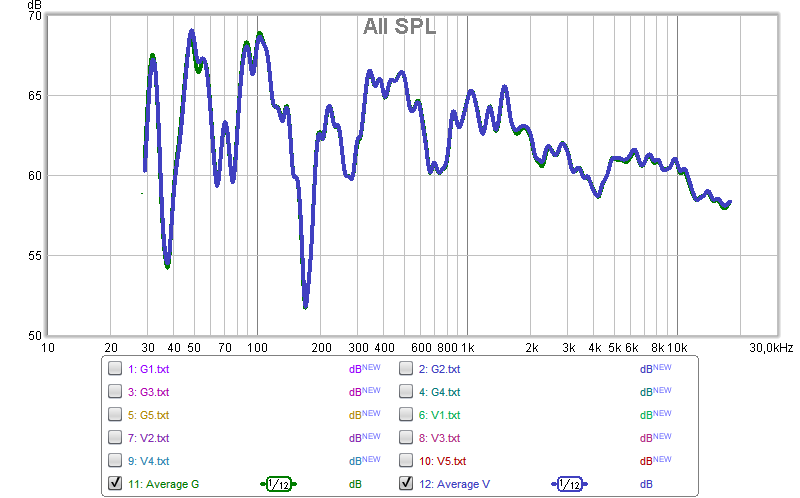This screenshot has height=498, width=800.
Task: Select the red '10: V5.txt' legend label
Action: [442, 461]
